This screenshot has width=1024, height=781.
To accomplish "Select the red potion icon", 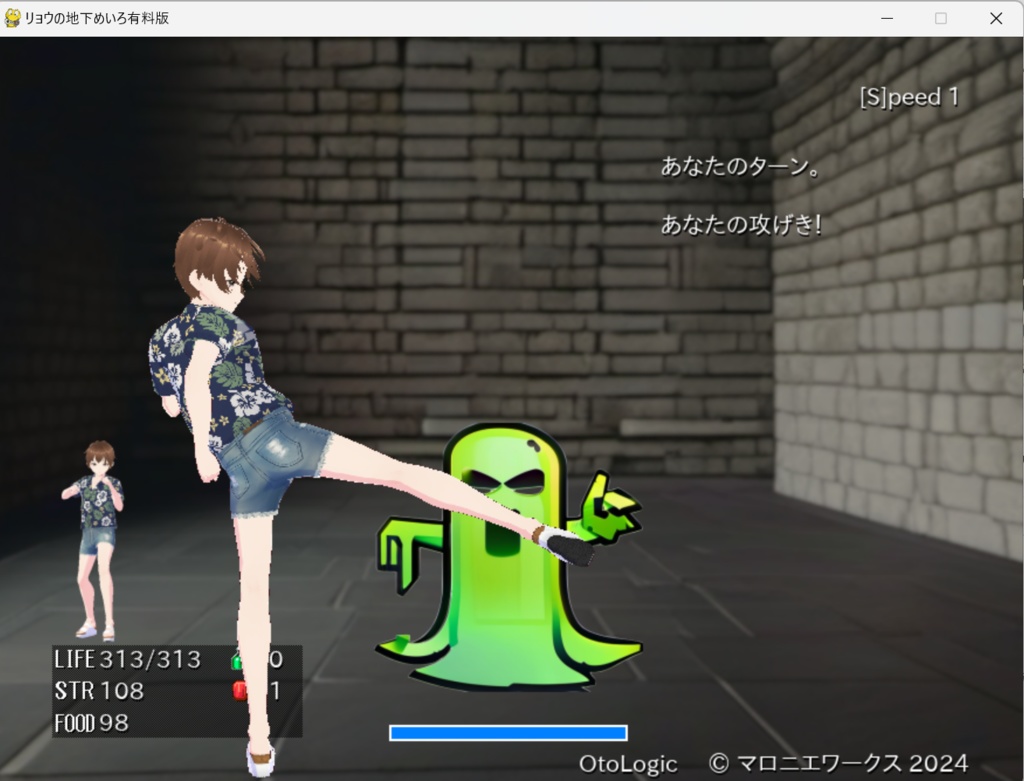I will [239, 690].
